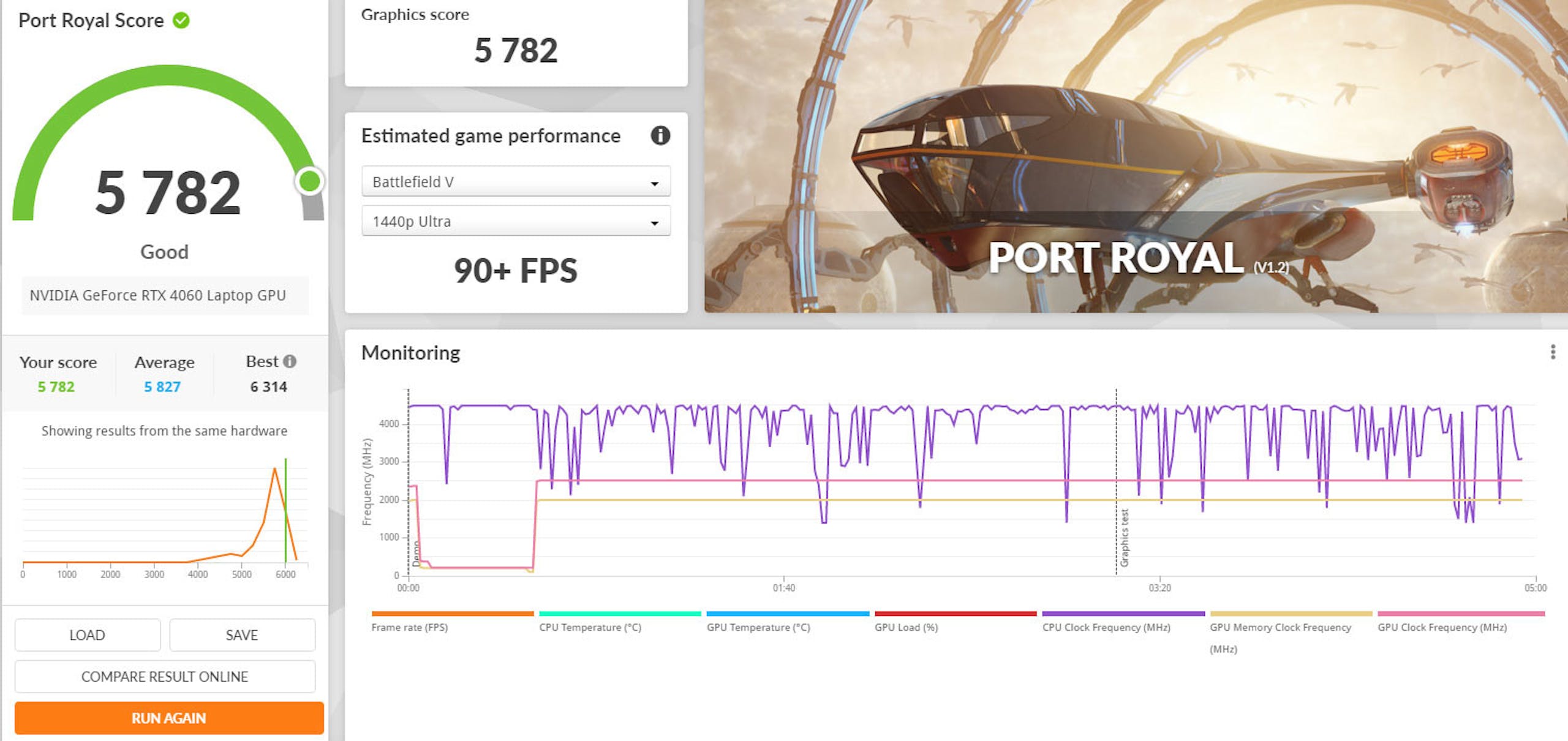The width and height of the screenshot is (1568, 741).
Task: Open Estimated game performance info icon
Action: [x=660, y=135]
